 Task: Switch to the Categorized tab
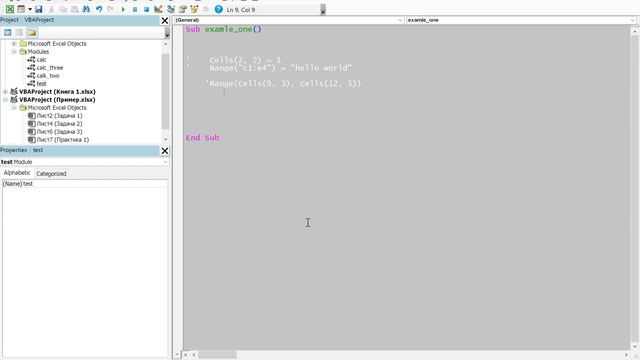[51, 174]
